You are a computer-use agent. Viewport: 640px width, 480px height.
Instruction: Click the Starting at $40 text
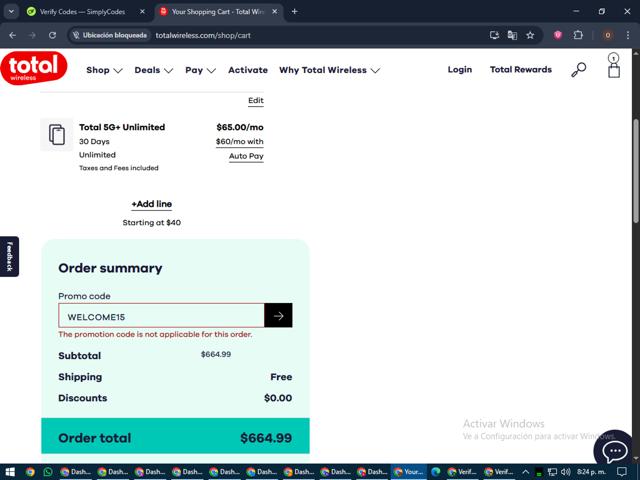151,223
